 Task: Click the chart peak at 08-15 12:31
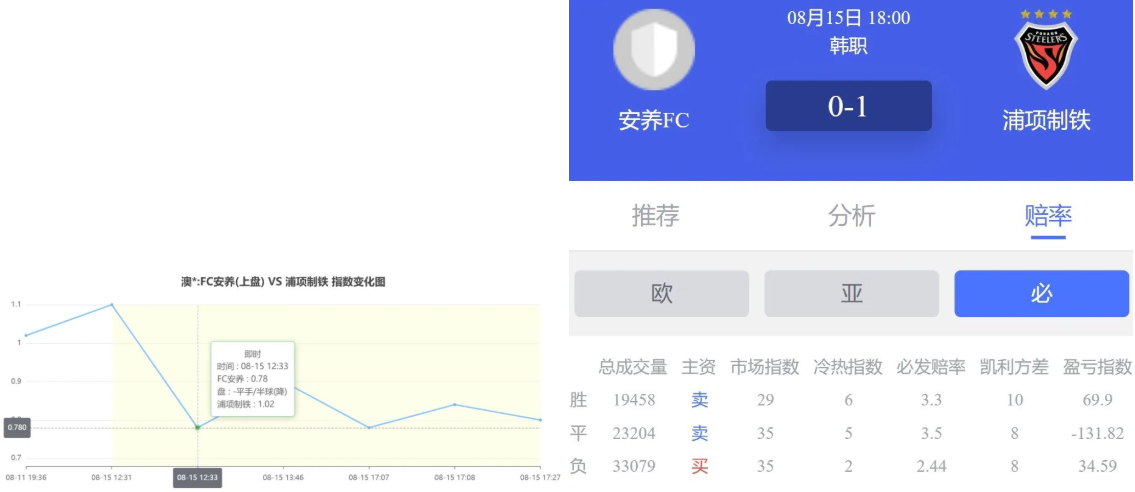coord(111,304)
